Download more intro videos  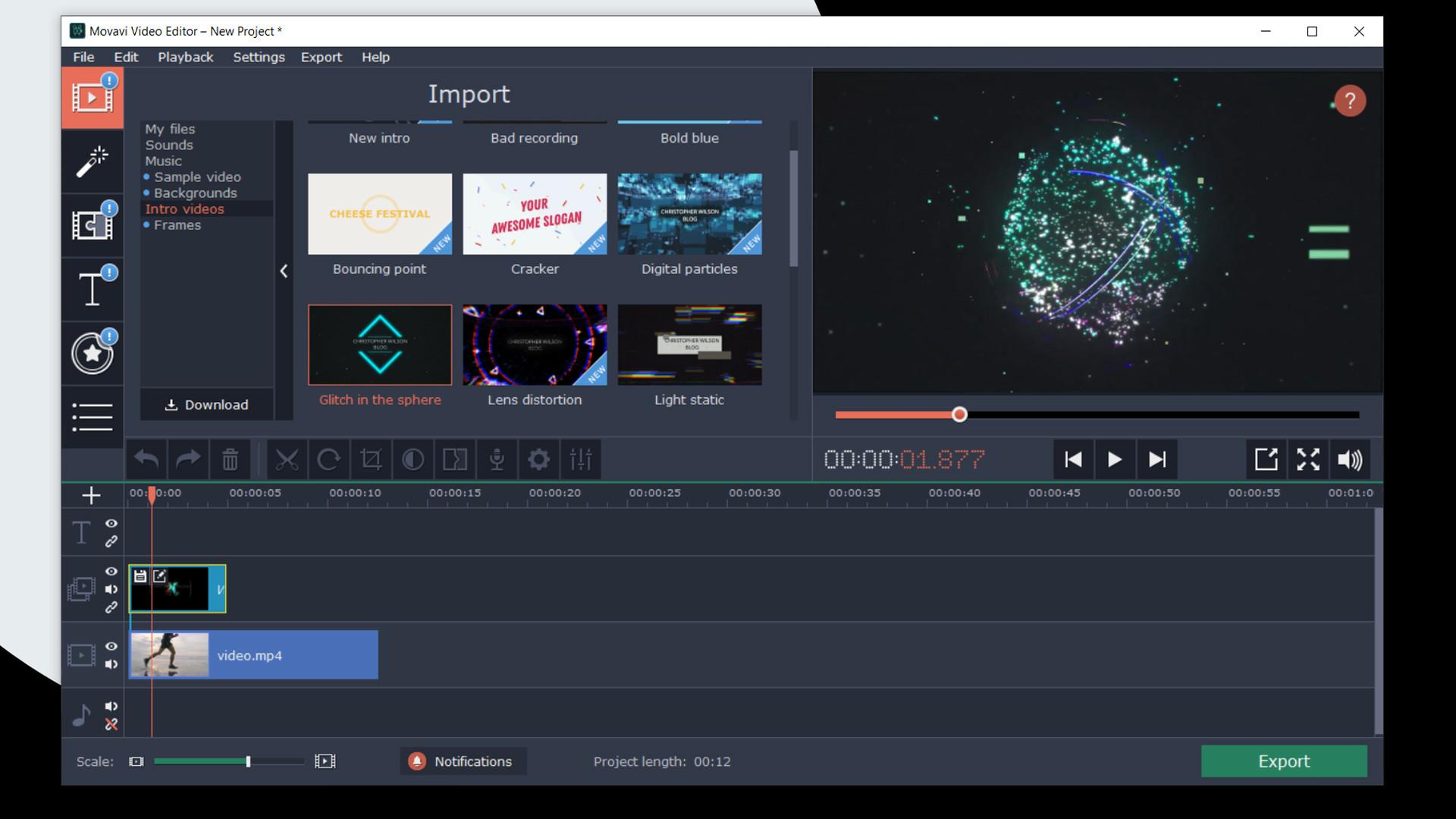click(x=206, y=404)
